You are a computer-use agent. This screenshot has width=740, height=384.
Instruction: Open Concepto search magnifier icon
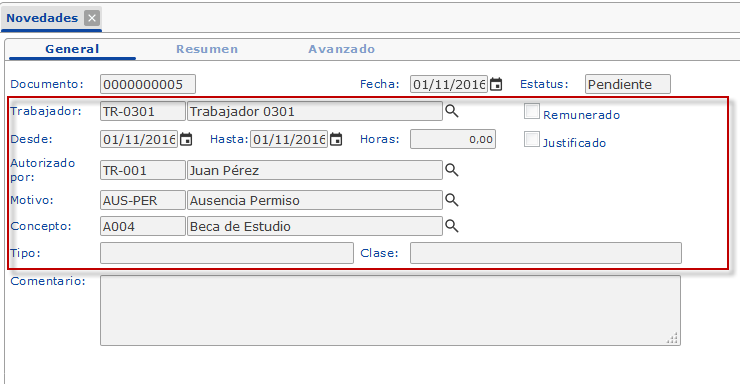(x=452, y=226)
